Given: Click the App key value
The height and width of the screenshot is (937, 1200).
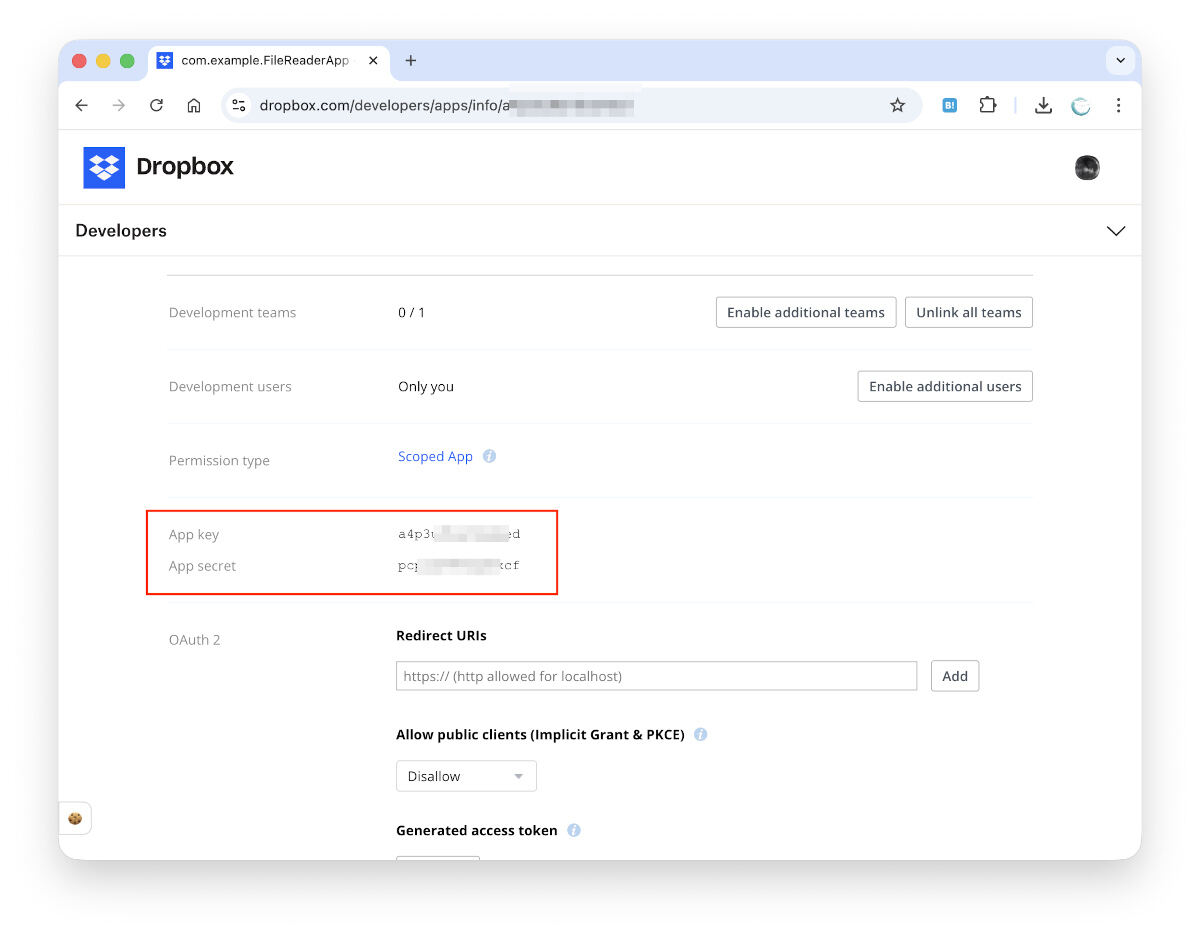Looking at the screenshot, I should pos(459,534).
